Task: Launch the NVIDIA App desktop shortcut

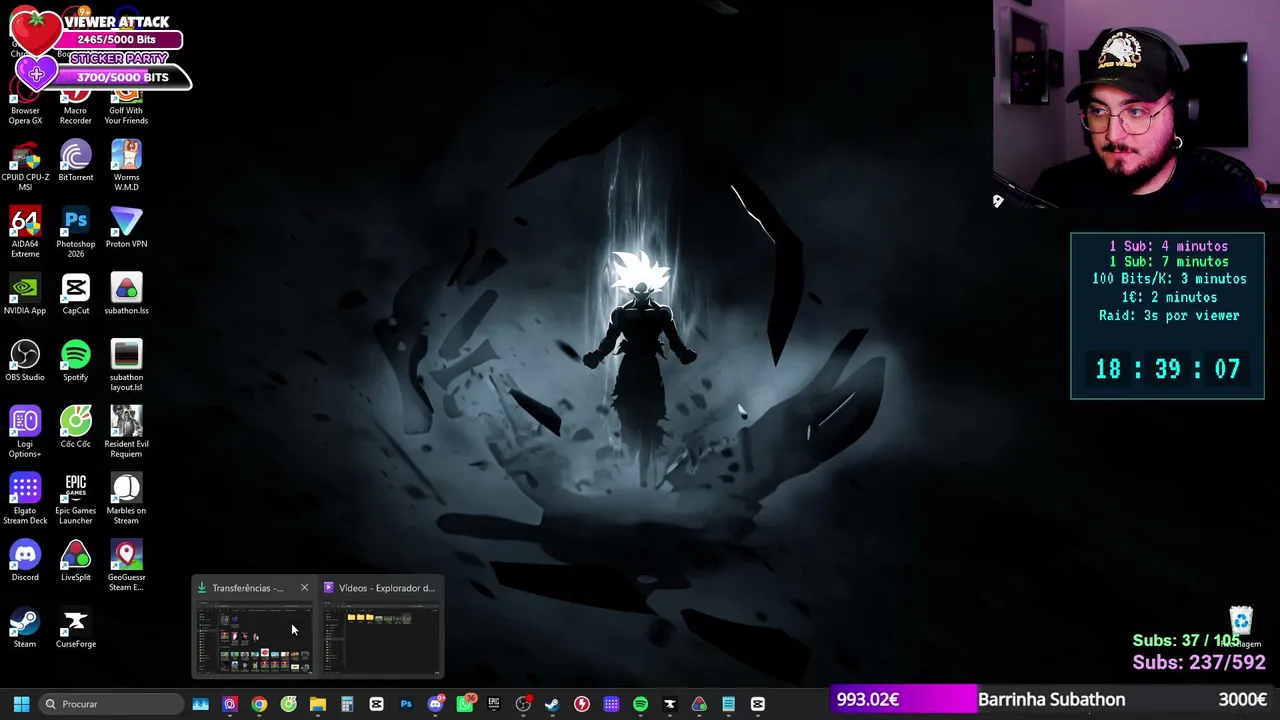Action: (x=25, y=294)
